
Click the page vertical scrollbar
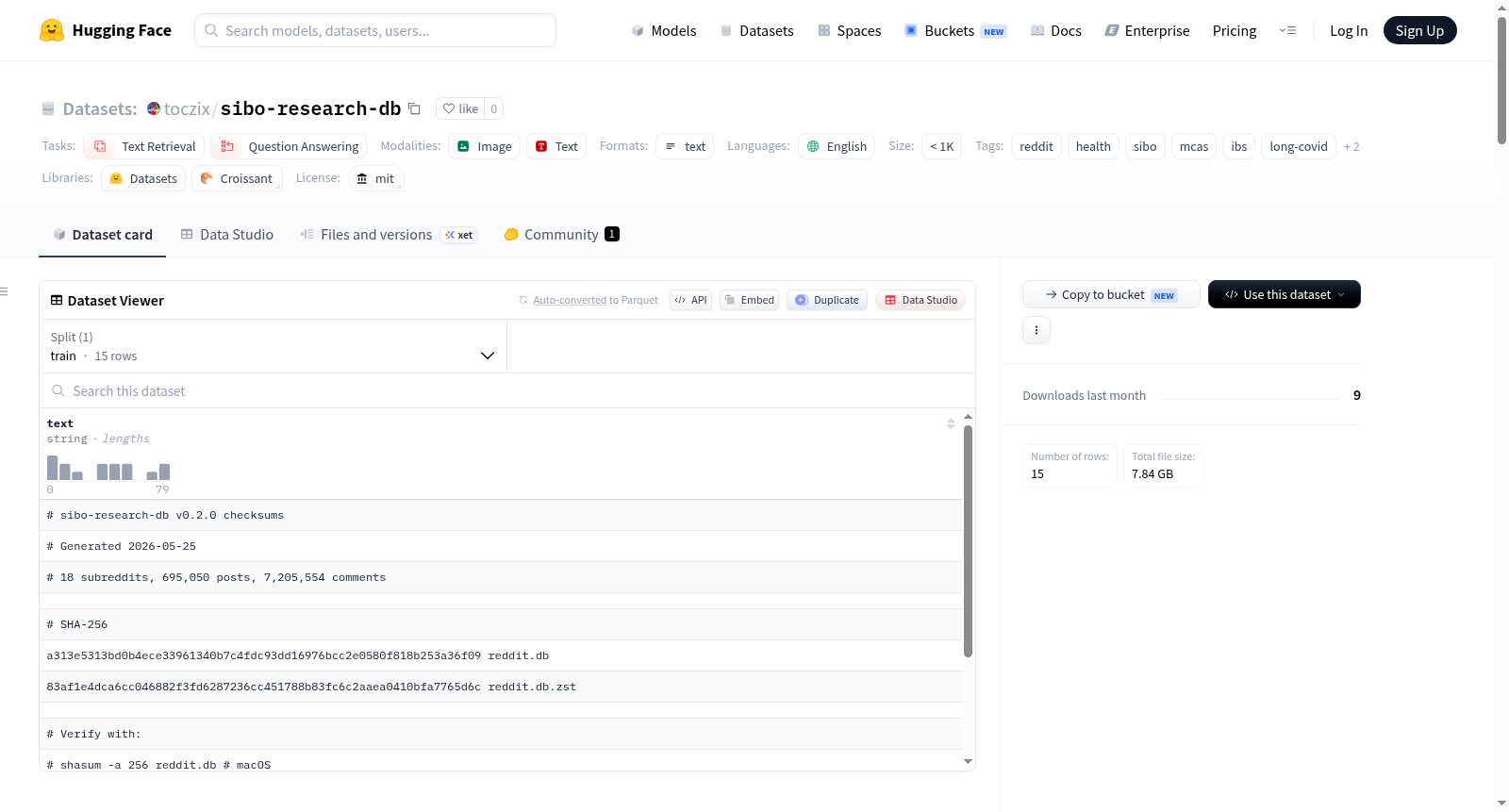[x=1501, y=80]
